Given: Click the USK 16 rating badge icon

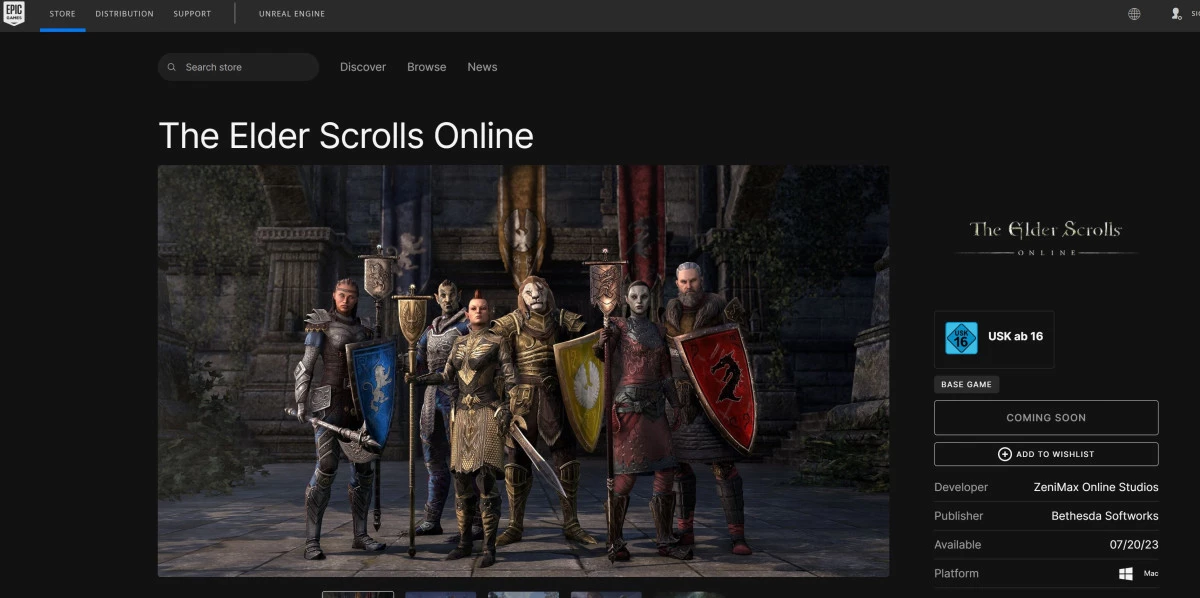Looking at the screenshot, I should [x=961, y=338].
